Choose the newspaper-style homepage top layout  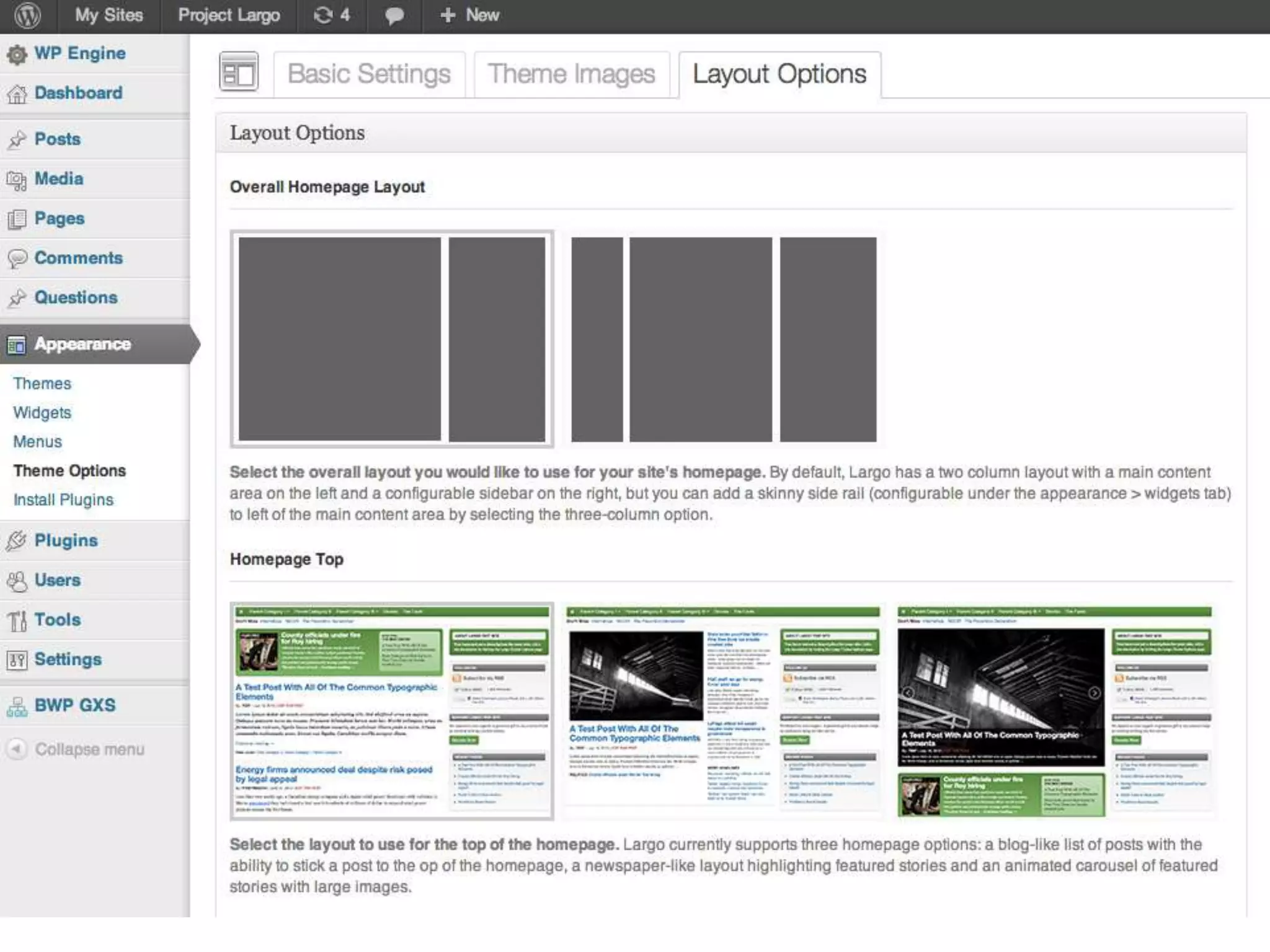723,710
